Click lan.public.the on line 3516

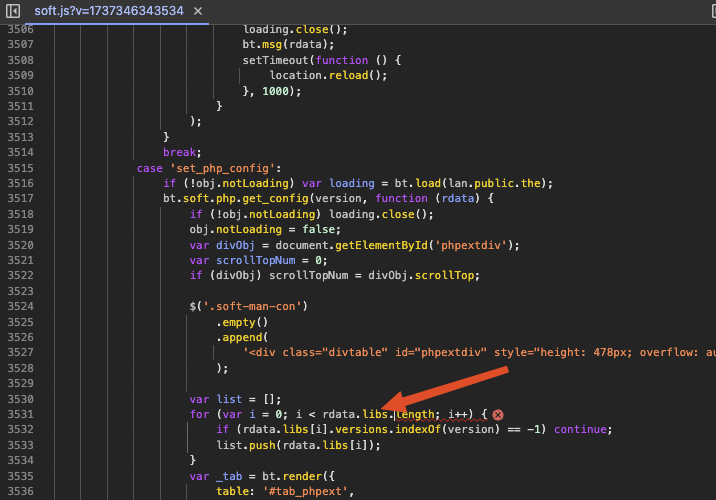click(495, 183)
